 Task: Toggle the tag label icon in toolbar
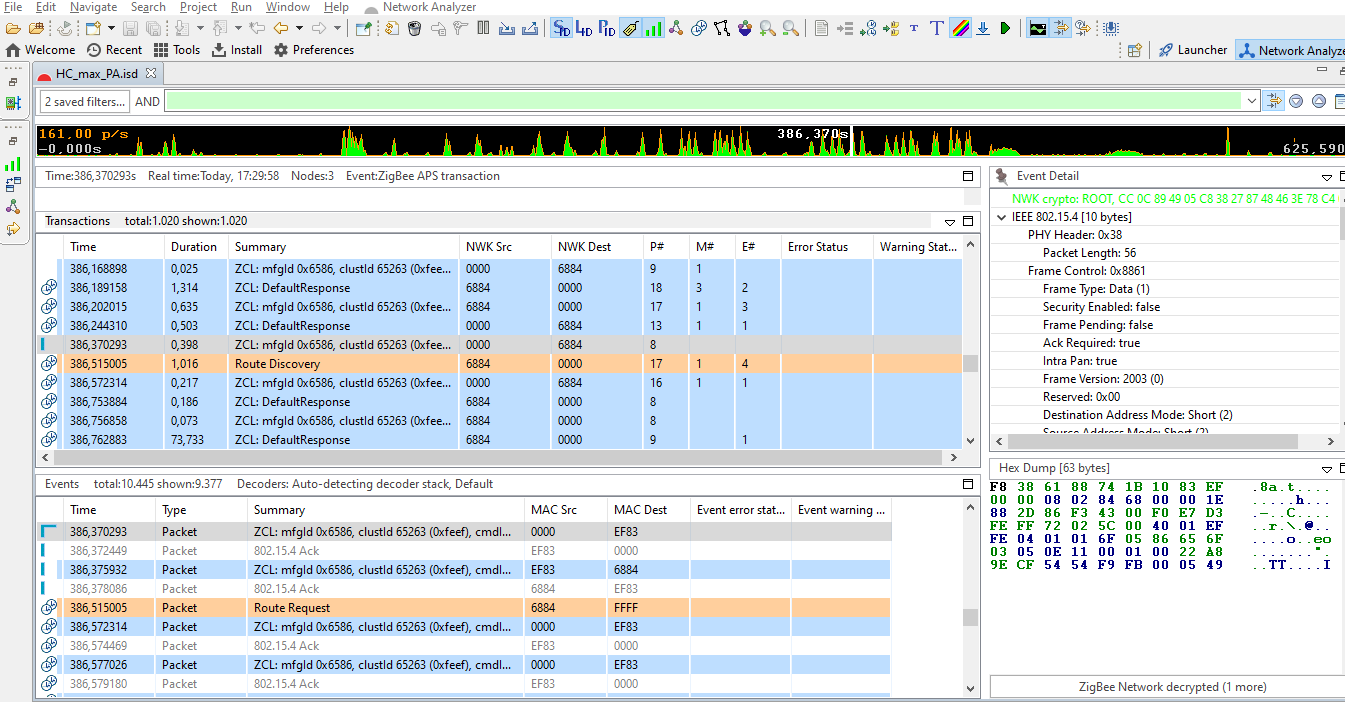pos(629,28)
